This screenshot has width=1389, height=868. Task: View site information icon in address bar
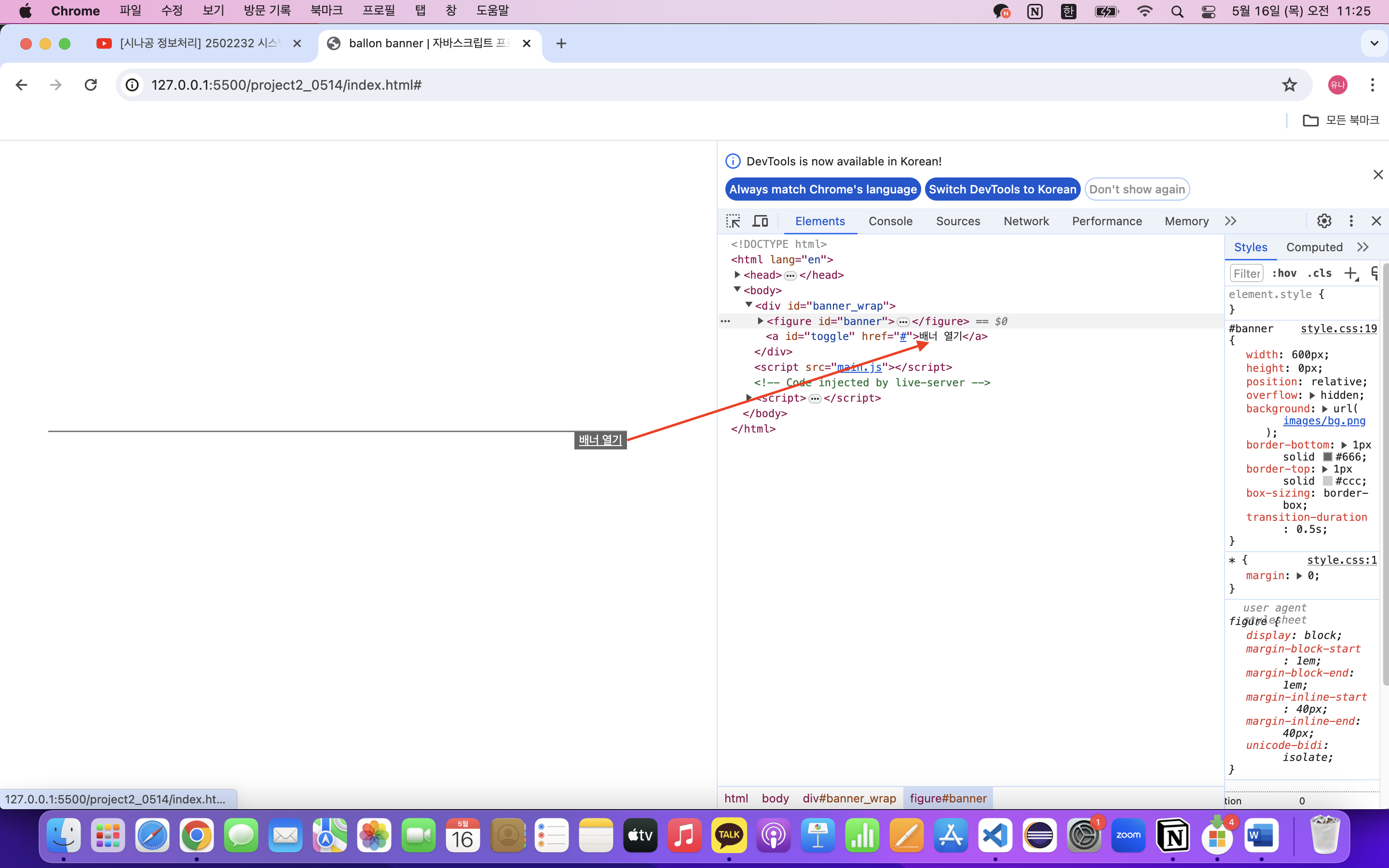[x=133, y=85]
